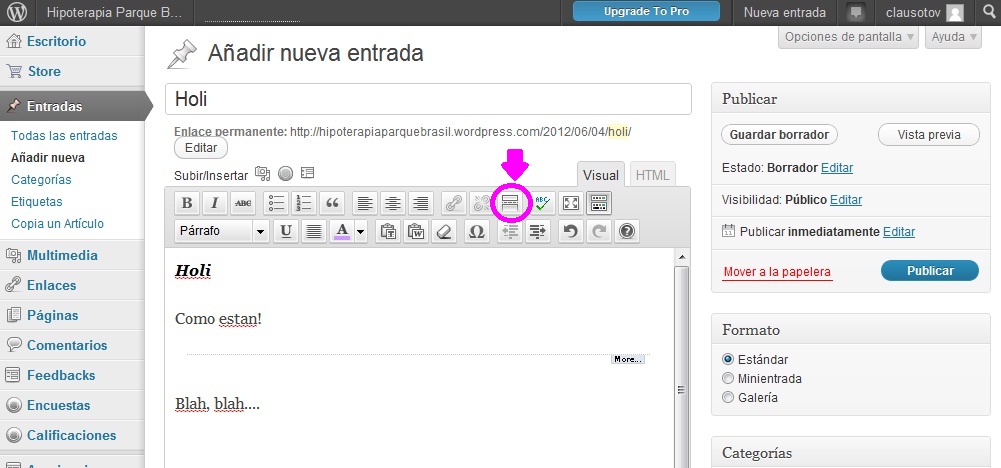Choose the Minientrada format
This screenshot has width=1001, height=468.
pyautogui.click(x=728, y=379)
